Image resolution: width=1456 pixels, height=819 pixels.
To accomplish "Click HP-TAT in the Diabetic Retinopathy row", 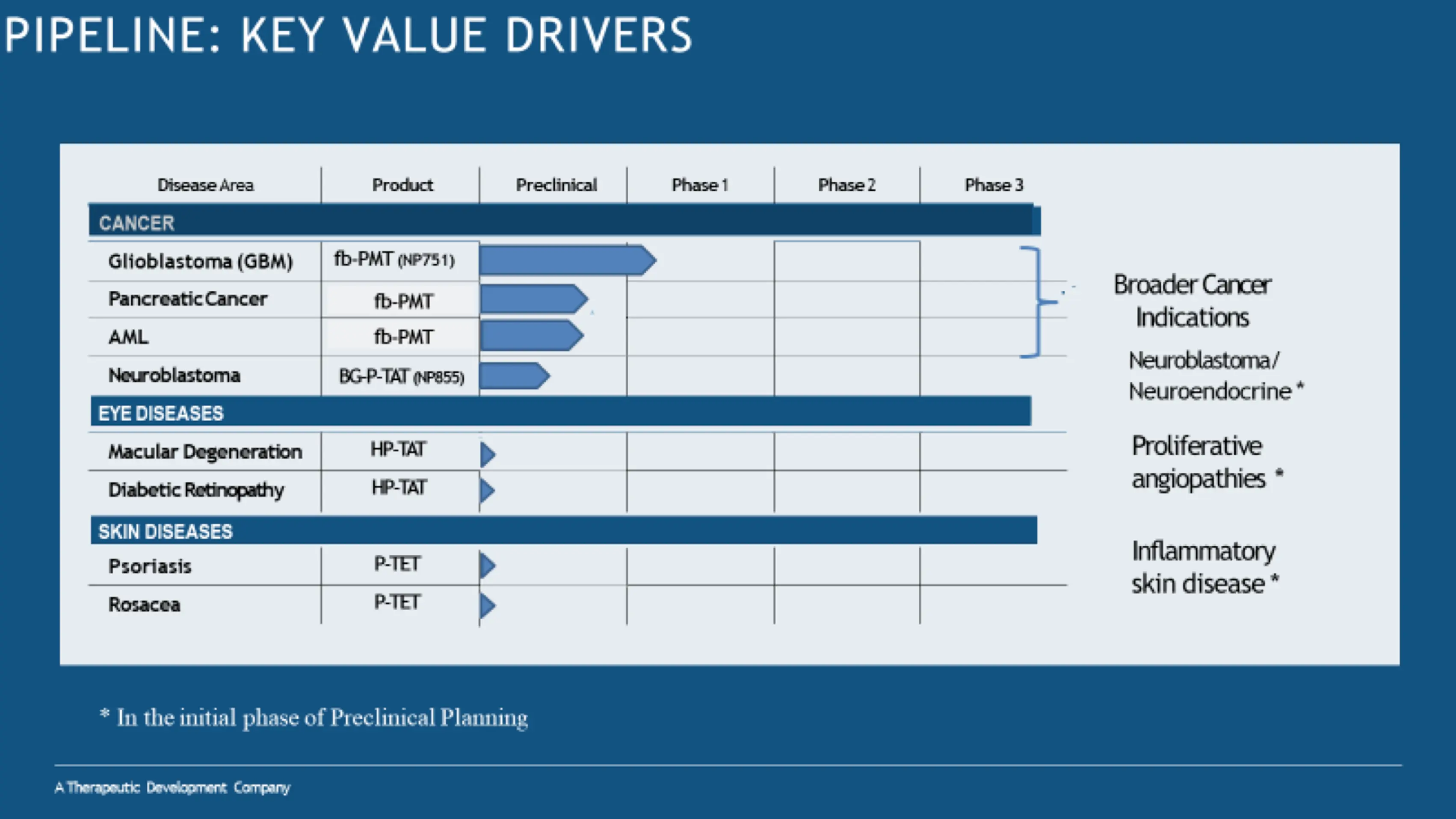I will click(x=399, y=487).
